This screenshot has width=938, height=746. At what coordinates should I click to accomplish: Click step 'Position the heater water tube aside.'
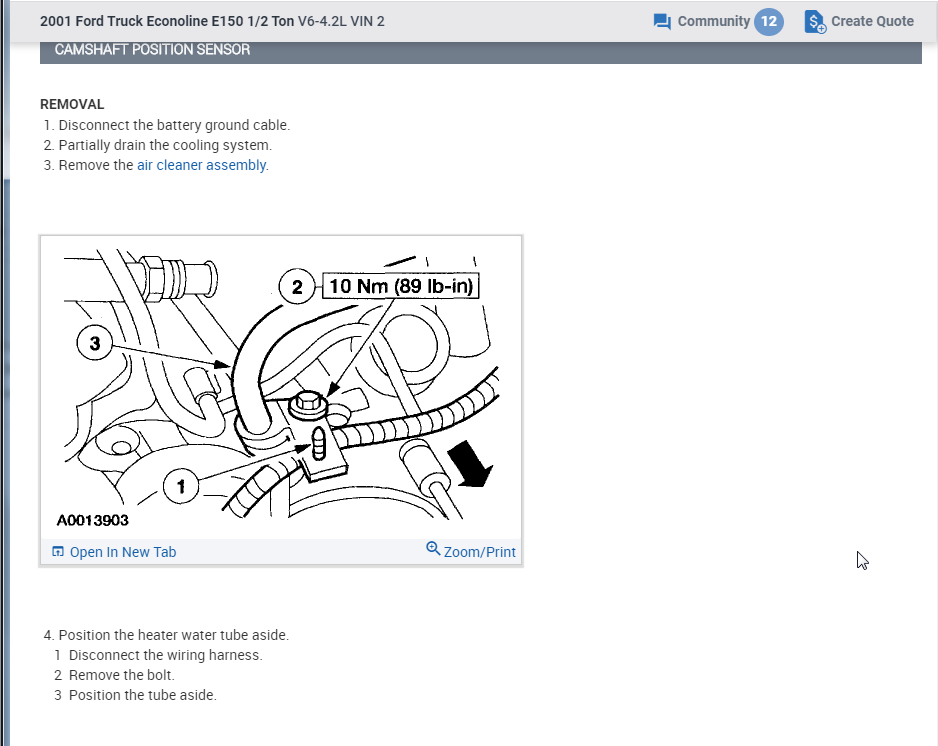point(173,635)
